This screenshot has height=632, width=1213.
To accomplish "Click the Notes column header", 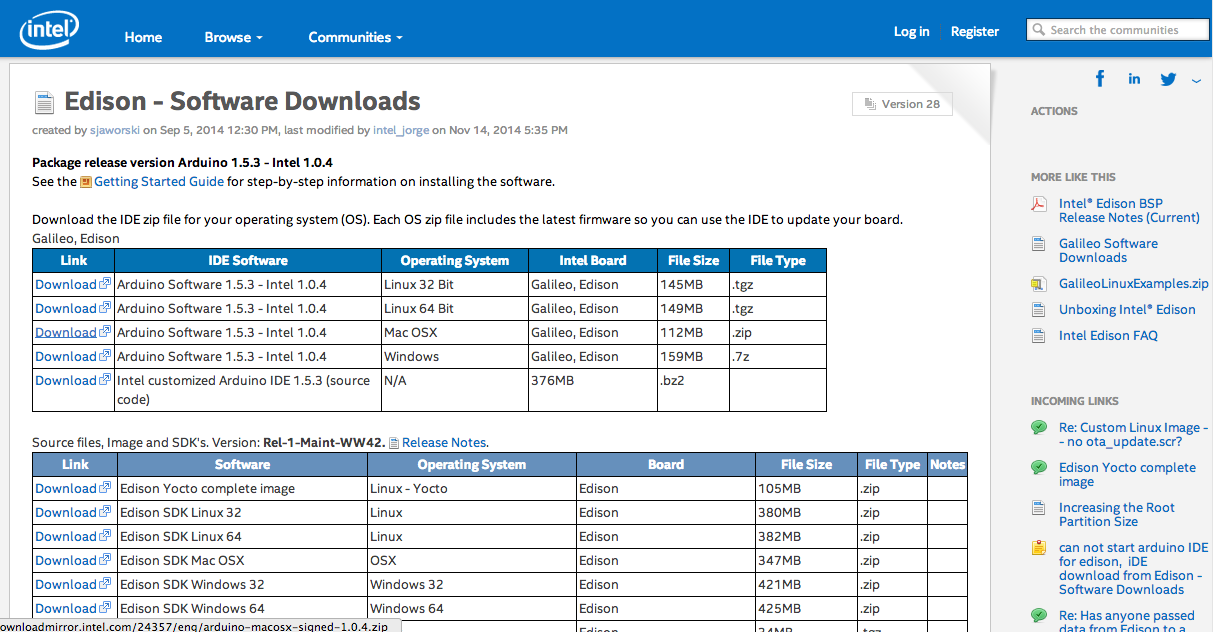I will click(947, 464).
